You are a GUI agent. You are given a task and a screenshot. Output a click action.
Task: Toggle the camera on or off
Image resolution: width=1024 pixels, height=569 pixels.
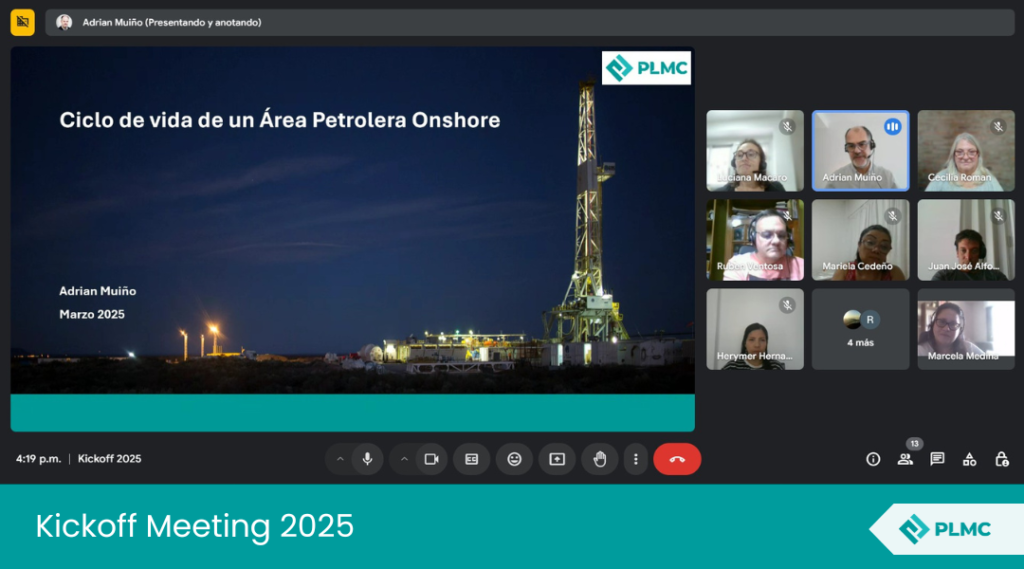point(431,459)
